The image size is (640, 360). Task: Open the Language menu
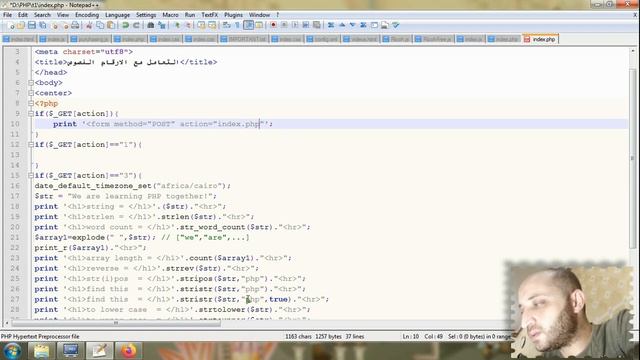pos(117,15)
